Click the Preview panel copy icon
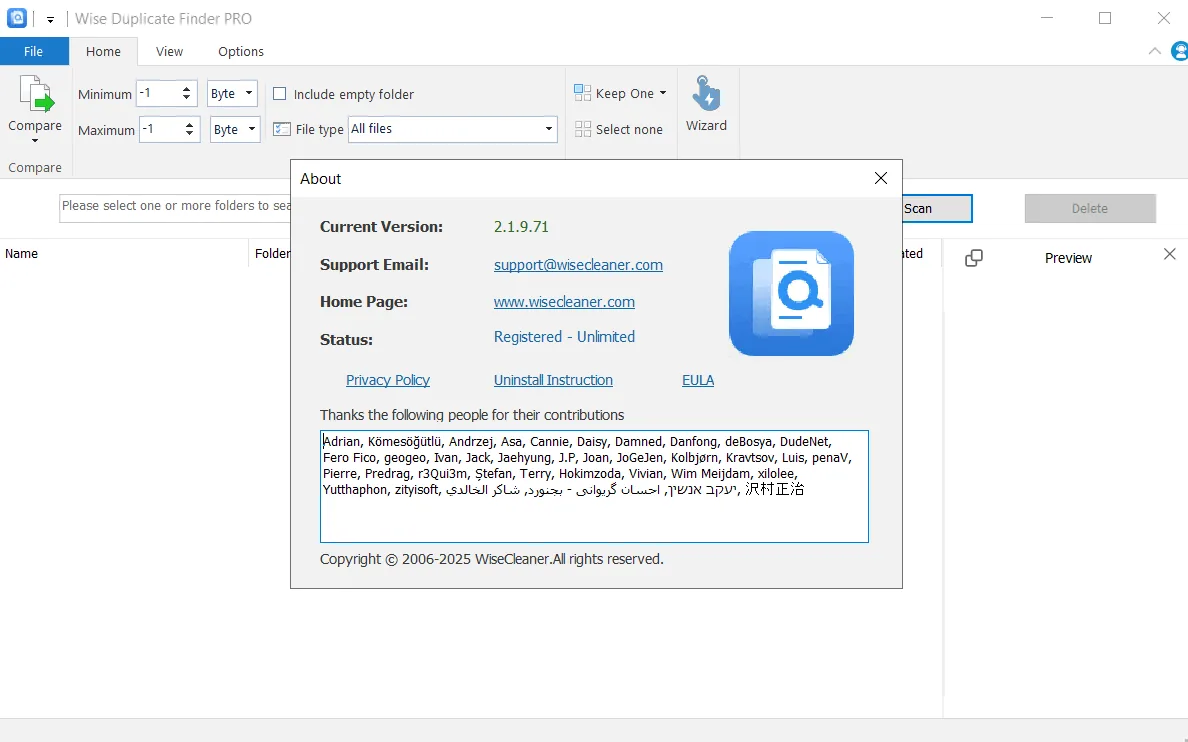1188x742 pixels. pos(974,258)
